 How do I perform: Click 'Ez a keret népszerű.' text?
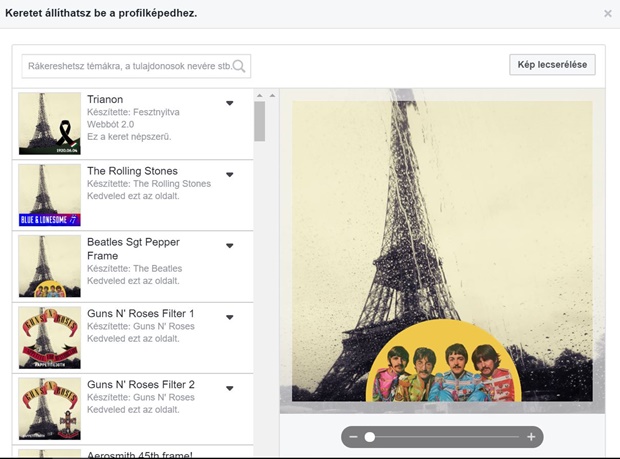click(129, 137)
